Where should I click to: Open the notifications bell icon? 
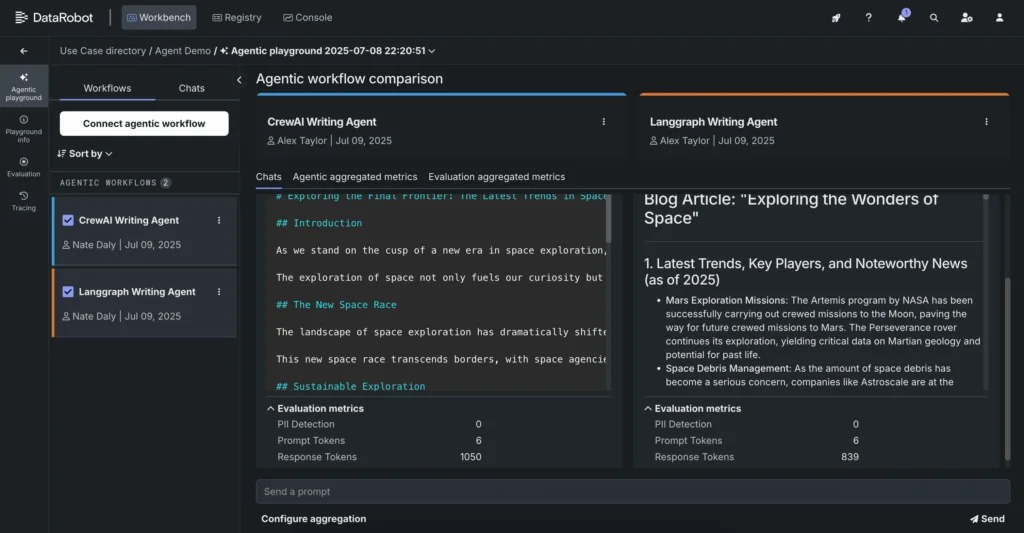[901, 18]
